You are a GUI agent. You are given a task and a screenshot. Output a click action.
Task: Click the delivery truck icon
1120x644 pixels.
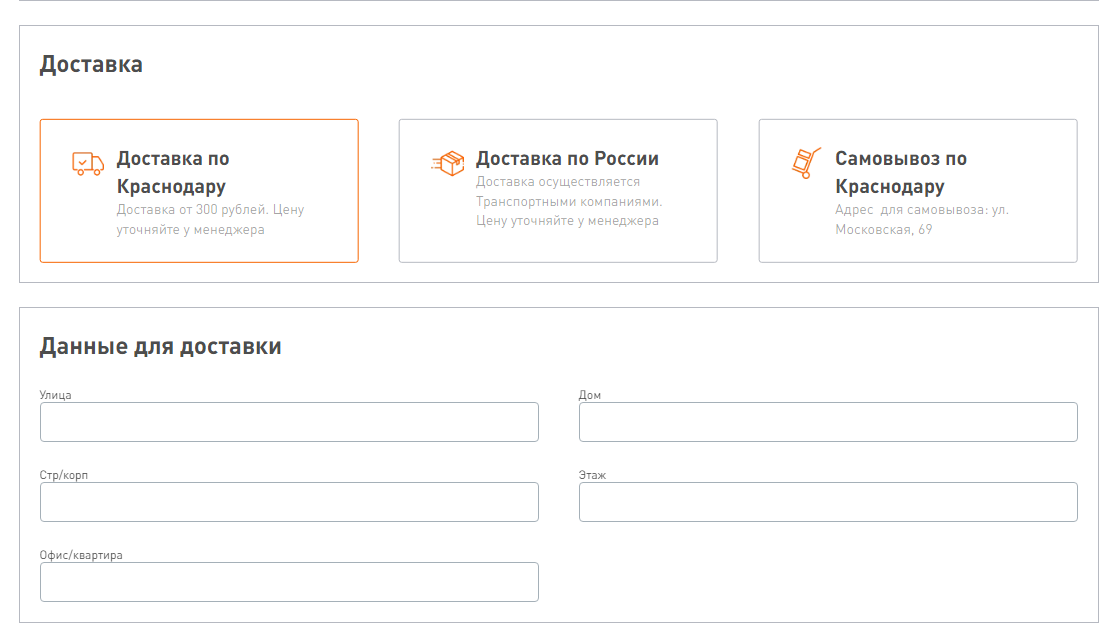click(88, 163)
